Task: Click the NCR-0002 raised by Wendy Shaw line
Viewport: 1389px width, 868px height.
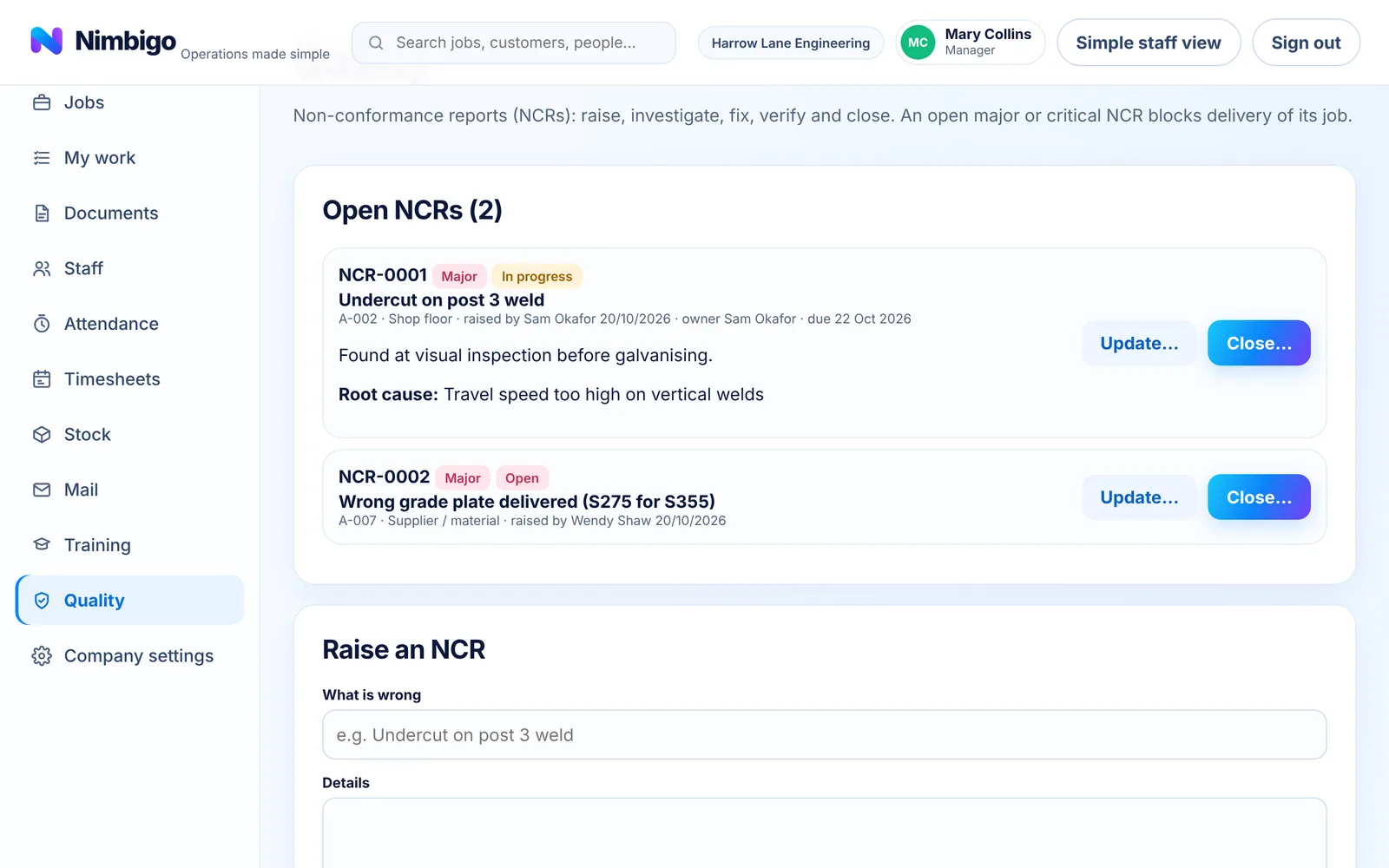Action: click(x=532, y=521)
